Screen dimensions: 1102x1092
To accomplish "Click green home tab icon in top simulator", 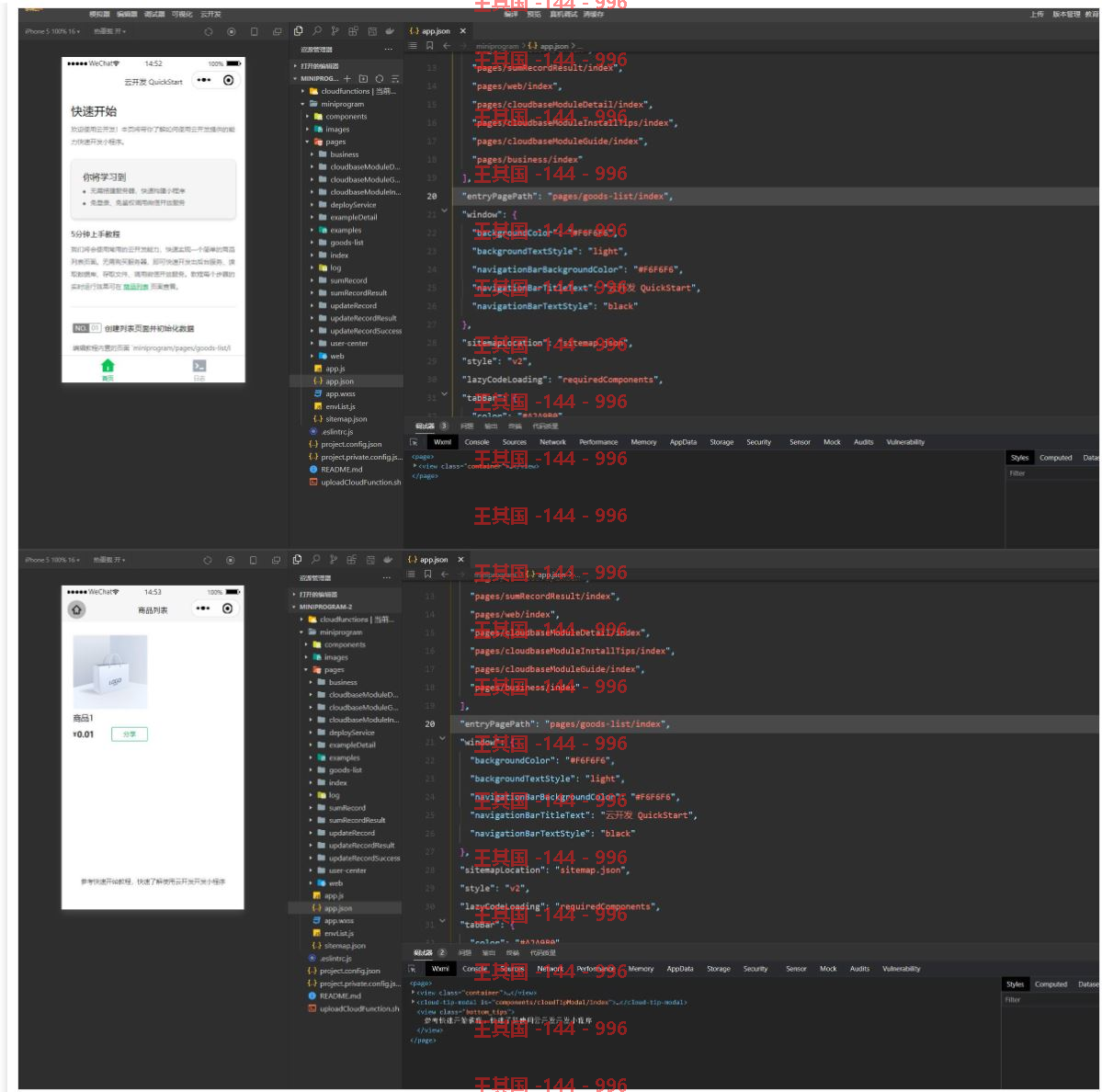I will [x=108, y=366].
